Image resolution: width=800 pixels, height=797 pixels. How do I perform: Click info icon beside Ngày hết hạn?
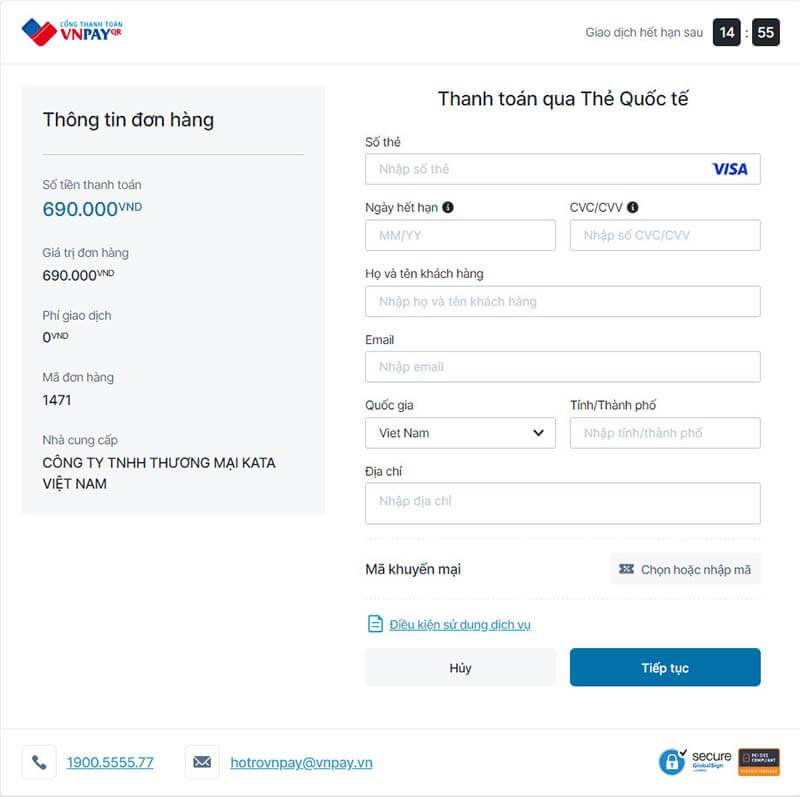tap(448, 208)
